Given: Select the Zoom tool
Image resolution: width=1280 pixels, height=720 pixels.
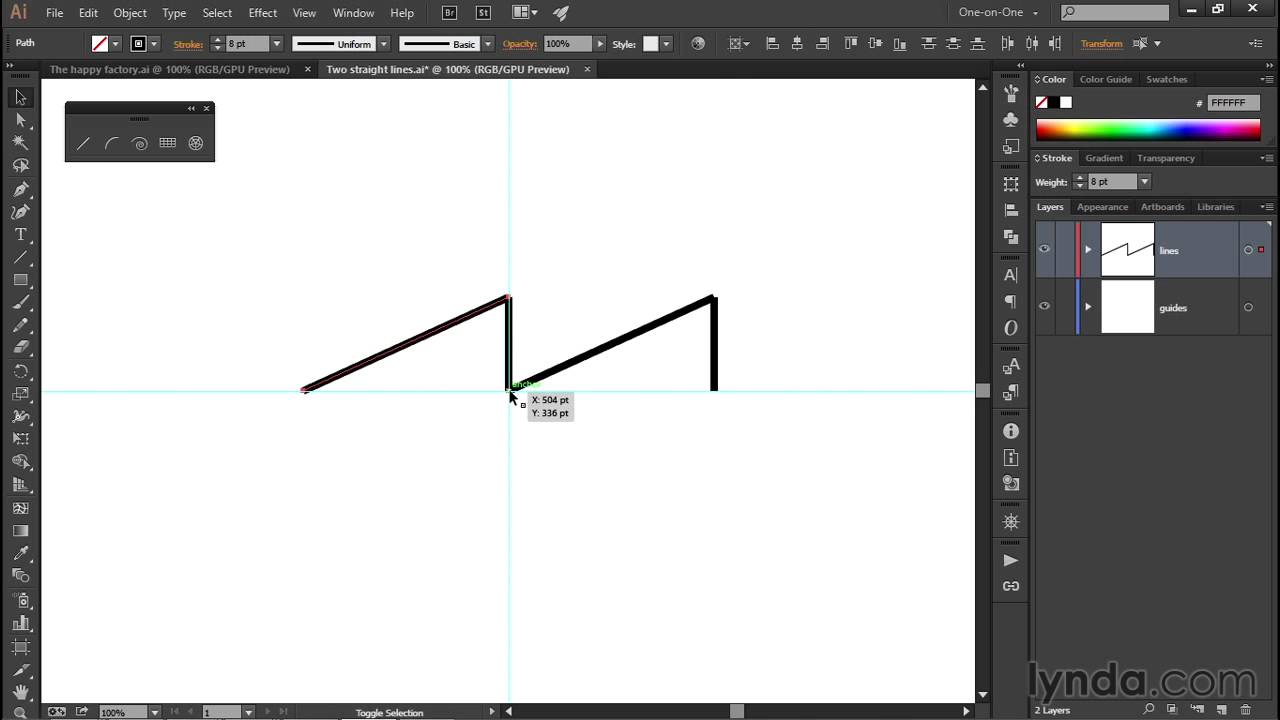Looking at the screenshot, I should pos(20,712).
